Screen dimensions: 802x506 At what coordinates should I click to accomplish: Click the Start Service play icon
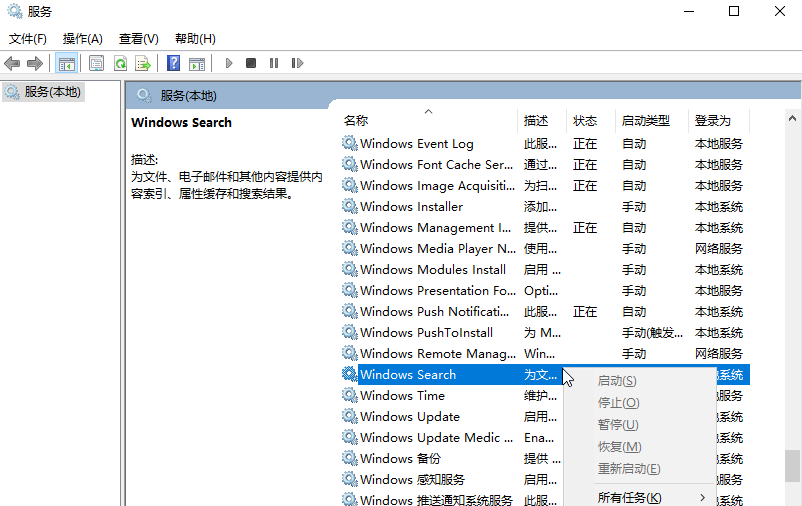pyautogui.click(x=229, y=64)
